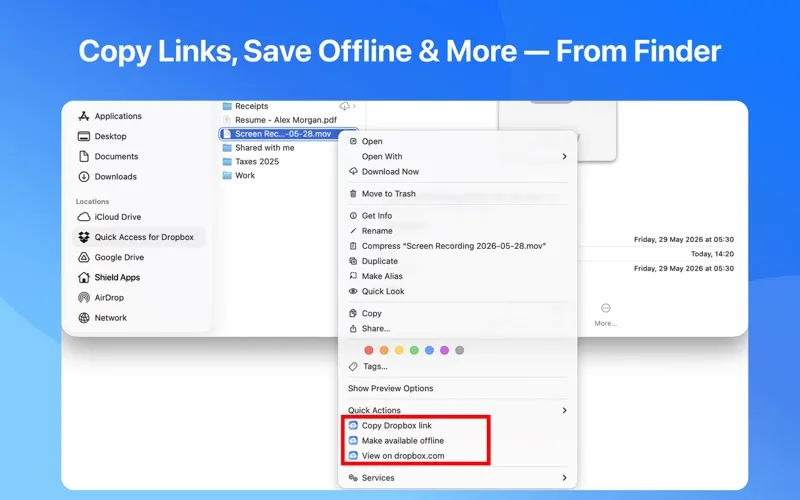Open the Taxes 2025 folder

(x=251, y=161)
